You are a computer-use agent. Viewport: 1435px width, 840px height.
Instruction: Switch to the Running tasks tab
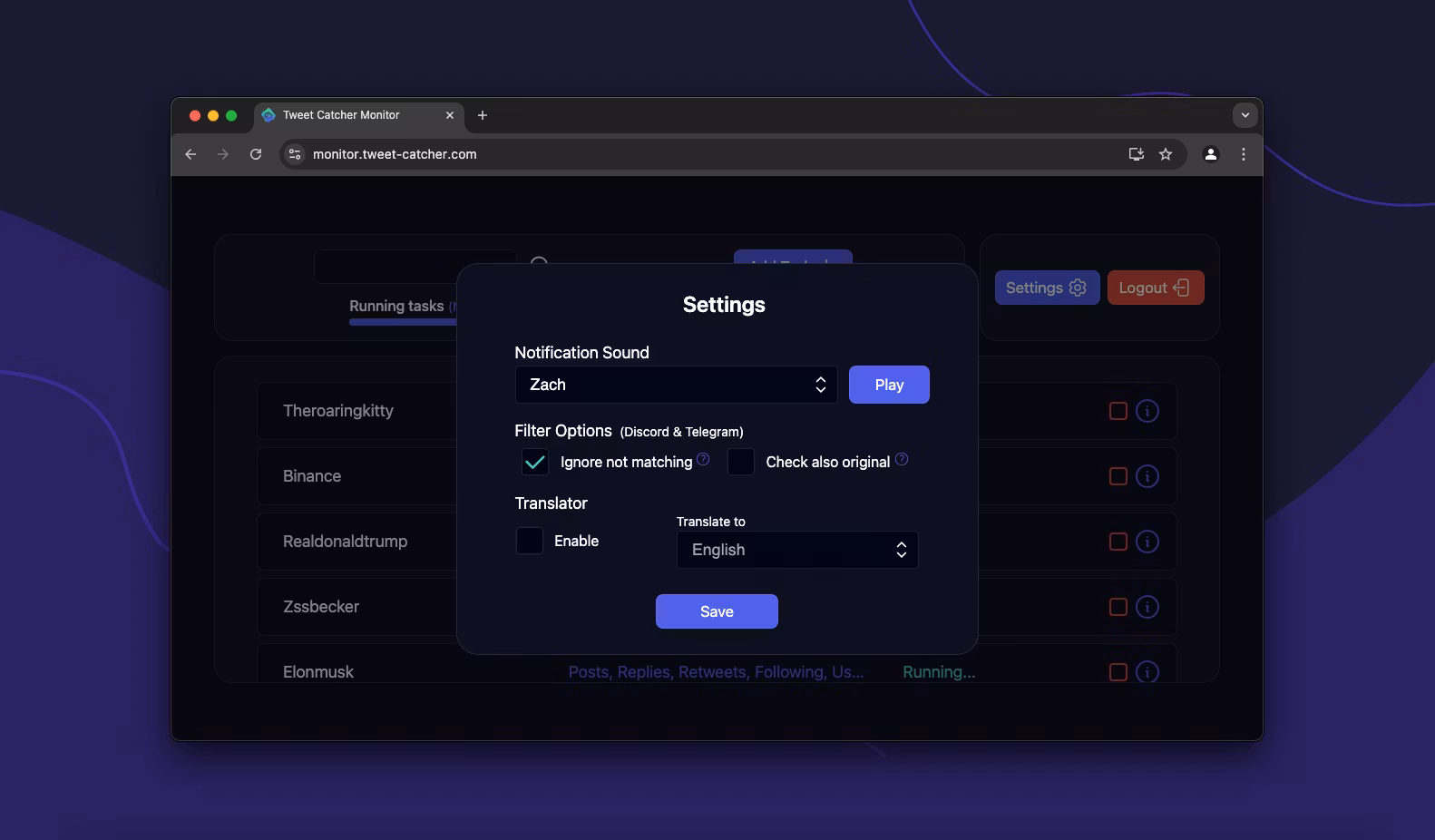pos(396,307)
